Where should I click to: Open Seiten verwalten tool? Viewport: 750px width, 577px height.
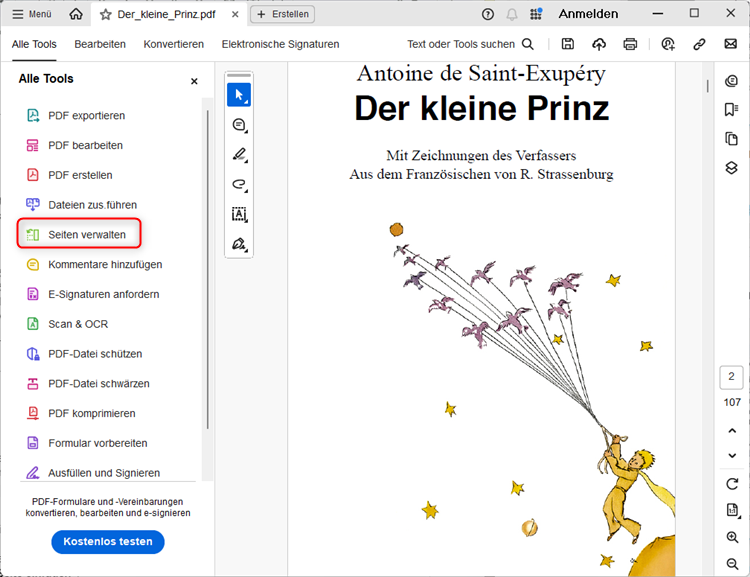coord(79,233)
